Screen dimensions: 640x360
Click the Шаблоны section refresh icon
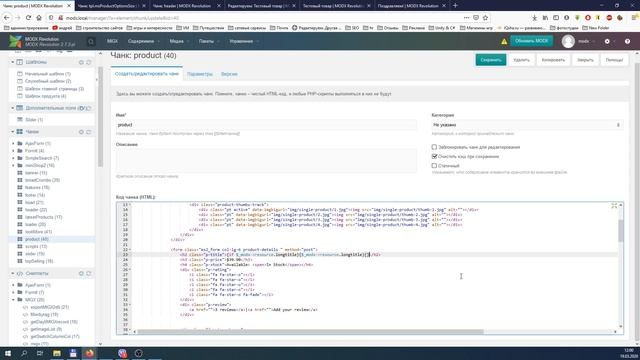click(89, 62)
